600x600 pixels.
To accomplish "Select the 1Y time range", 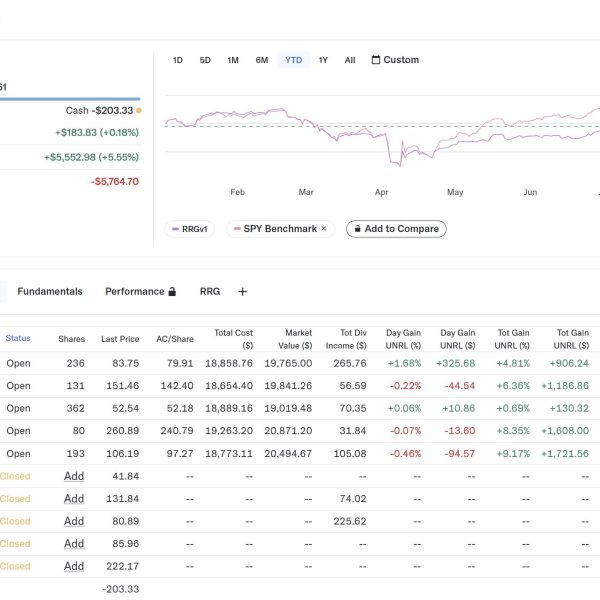I will pyautogui.click(x=323, y=60).
